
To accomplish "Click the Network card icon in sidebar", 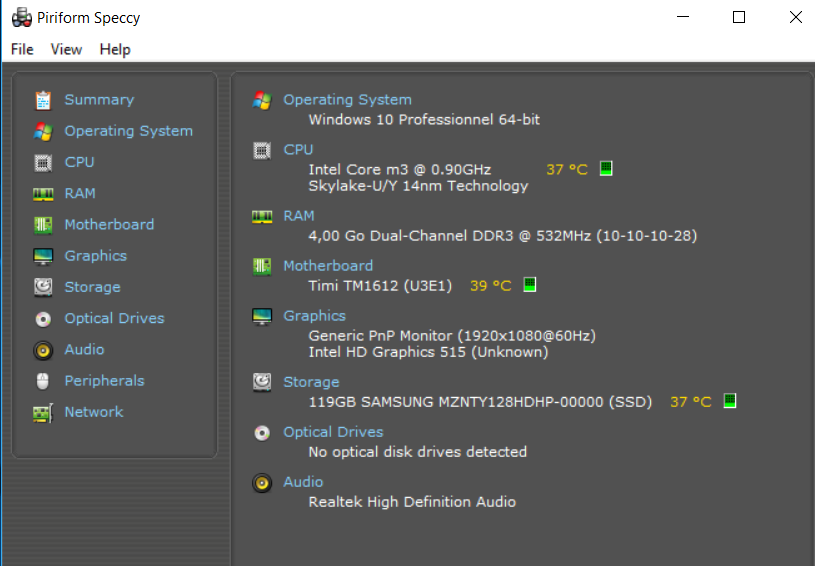I will click(x=43, y=413).
